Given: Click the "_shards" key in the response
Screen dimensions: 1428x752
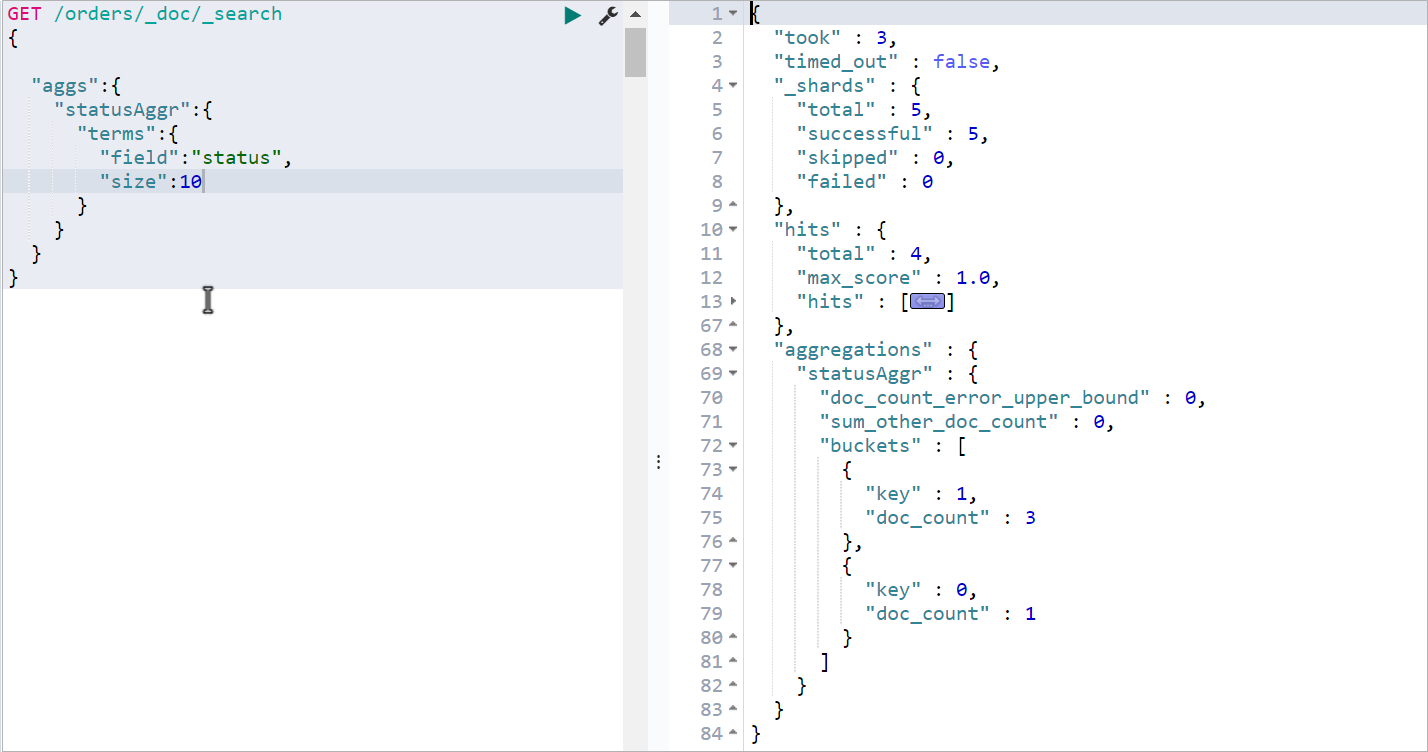Looking at the screenshot, I should tap(825, 86).
